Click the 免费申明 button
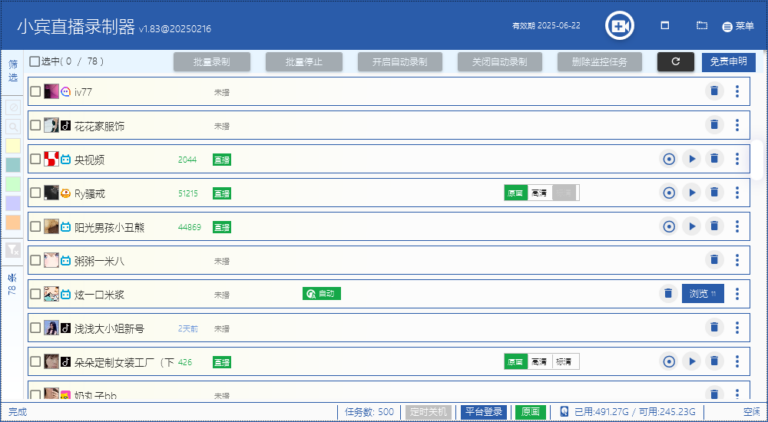 pos(728,62)
